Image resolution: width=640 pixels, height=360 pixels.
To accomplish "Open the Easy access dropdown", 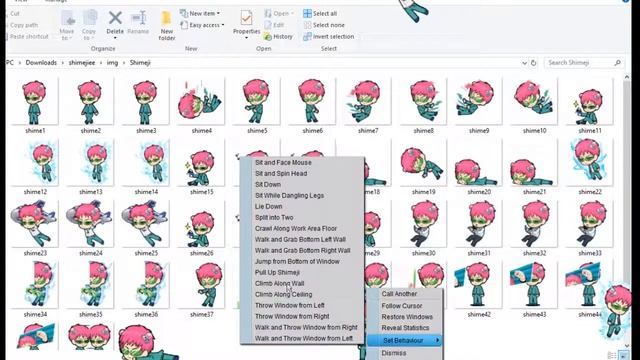I will click(x=202, y=25).
